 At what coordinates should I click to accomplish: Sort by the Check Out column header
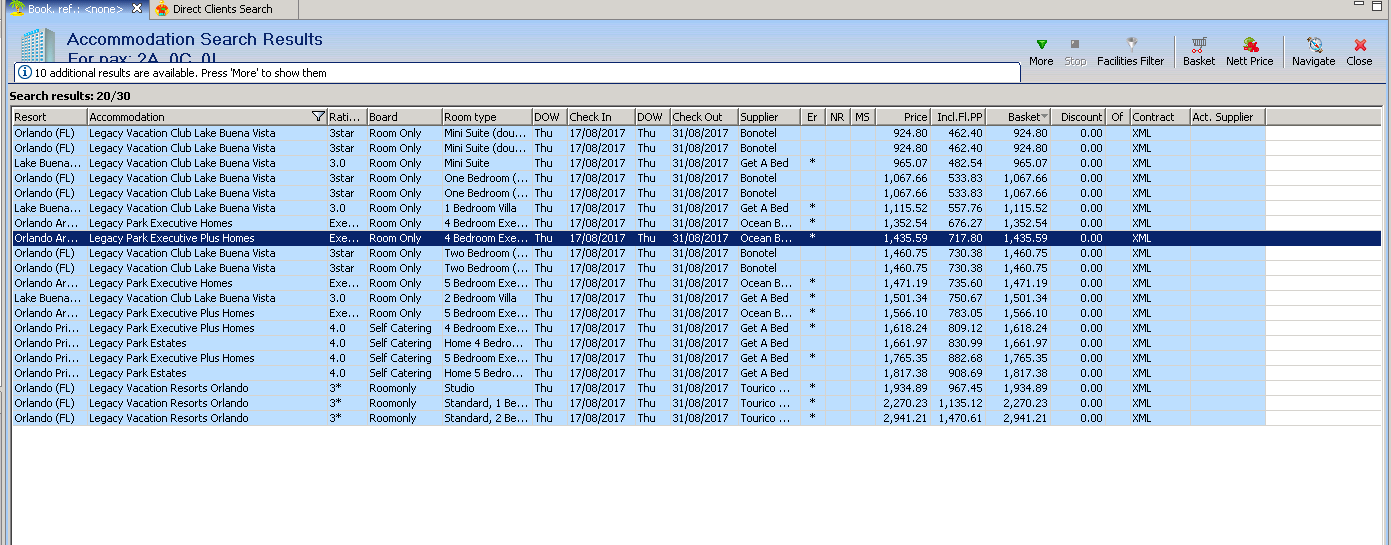704,117
